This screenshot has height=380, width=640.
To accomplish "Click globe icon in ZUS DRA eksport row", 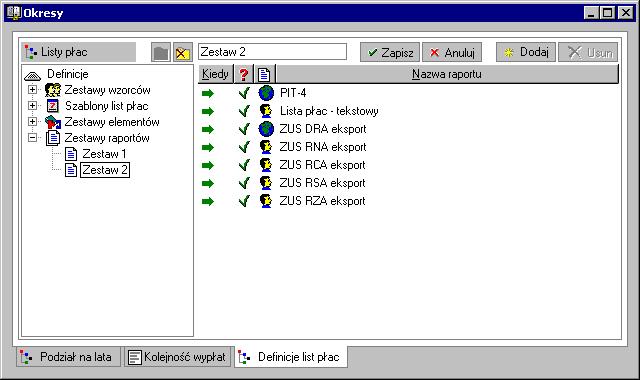I will click(266, 129).
